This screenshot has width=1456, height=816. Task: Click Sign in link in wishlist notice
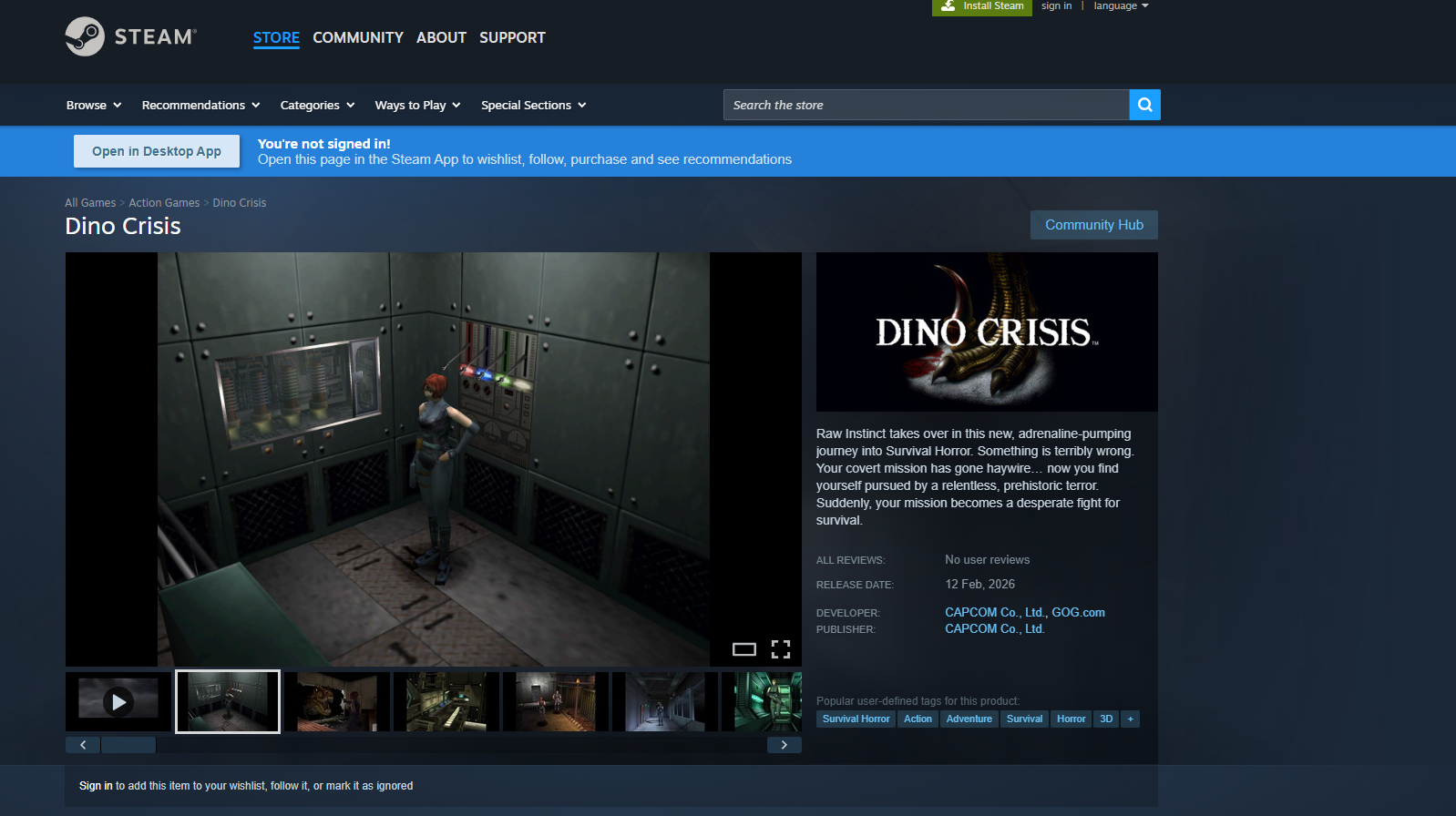(x=96, y=786)
